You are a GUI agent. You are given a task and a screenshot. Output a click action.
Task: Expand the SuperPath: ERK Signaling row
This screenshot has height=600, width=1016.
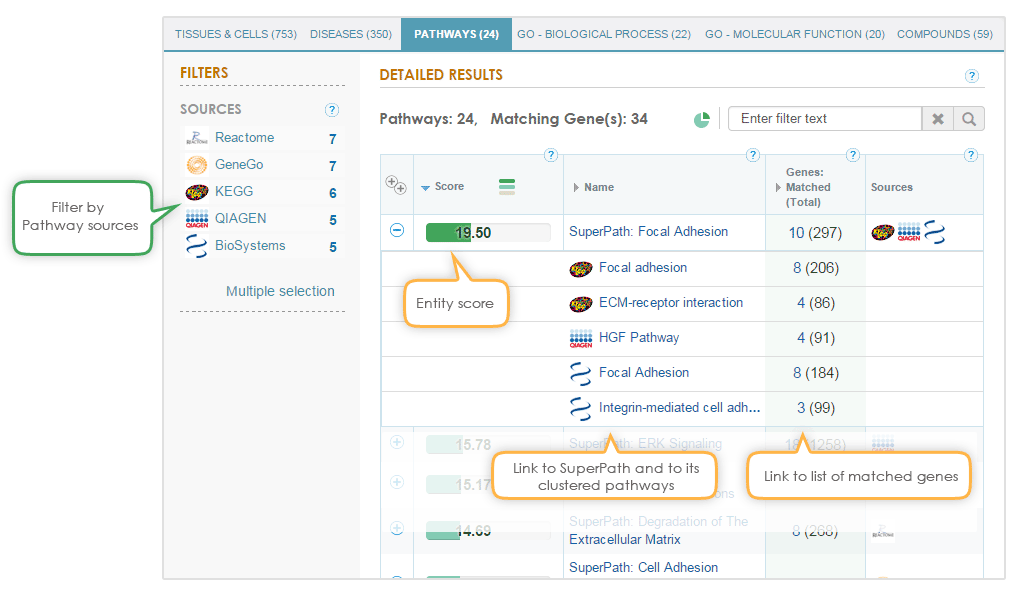pyautogui.click(x=397, y=442)
